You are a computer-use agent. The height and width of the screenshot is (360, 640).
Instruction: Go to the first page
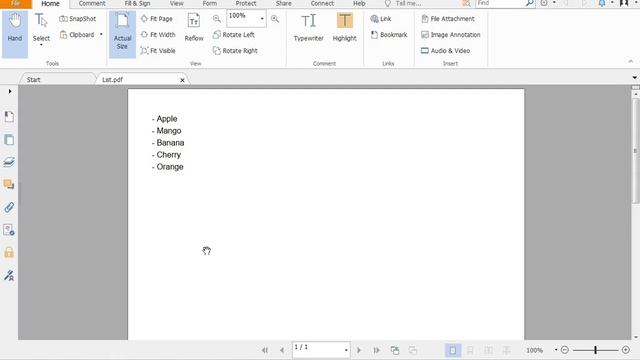tap(265, 350)
